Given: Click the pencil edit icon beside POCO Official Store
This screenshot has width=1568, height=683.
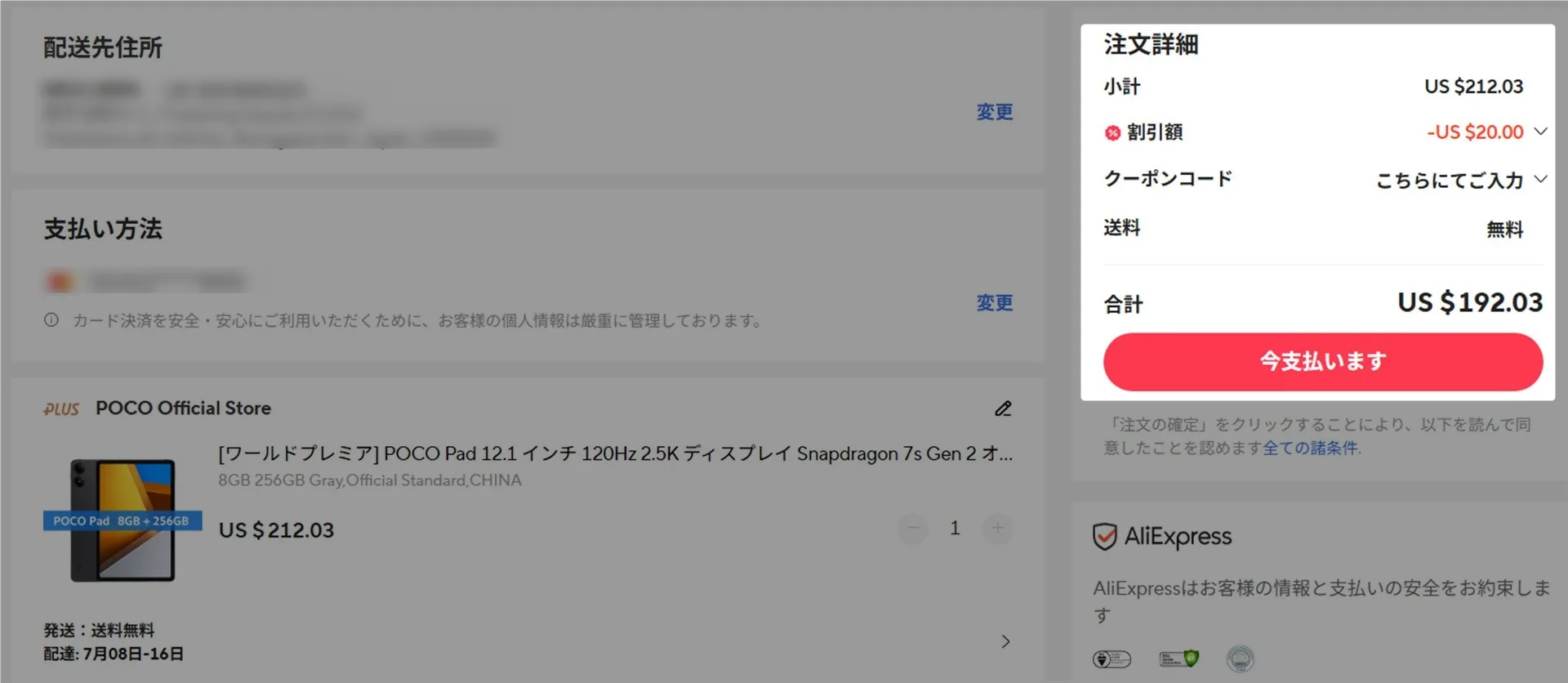Looking at the screenshot, I should click(1003, 408).
